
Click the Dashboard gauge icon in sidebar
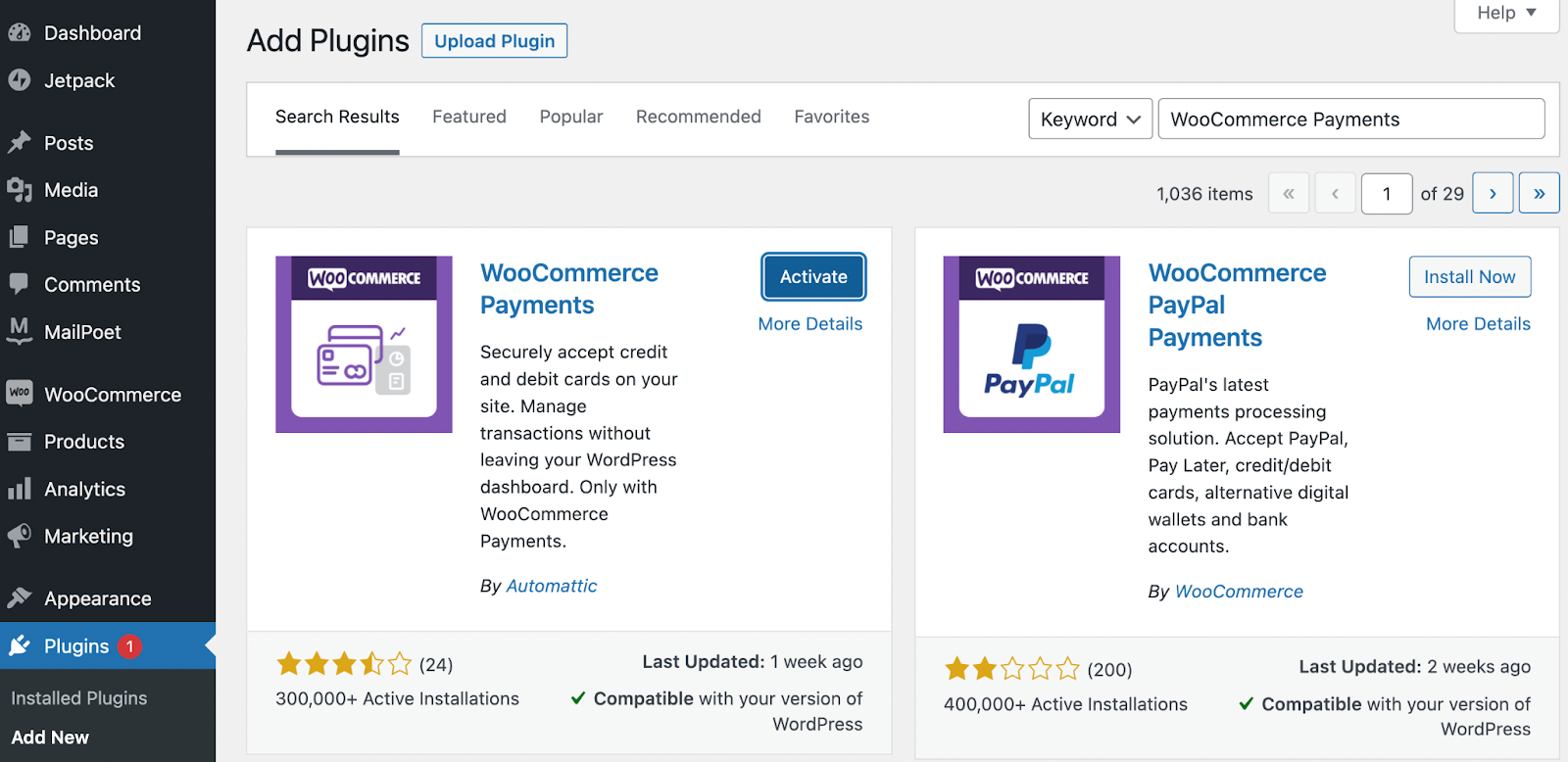click(x=20, y=33)
